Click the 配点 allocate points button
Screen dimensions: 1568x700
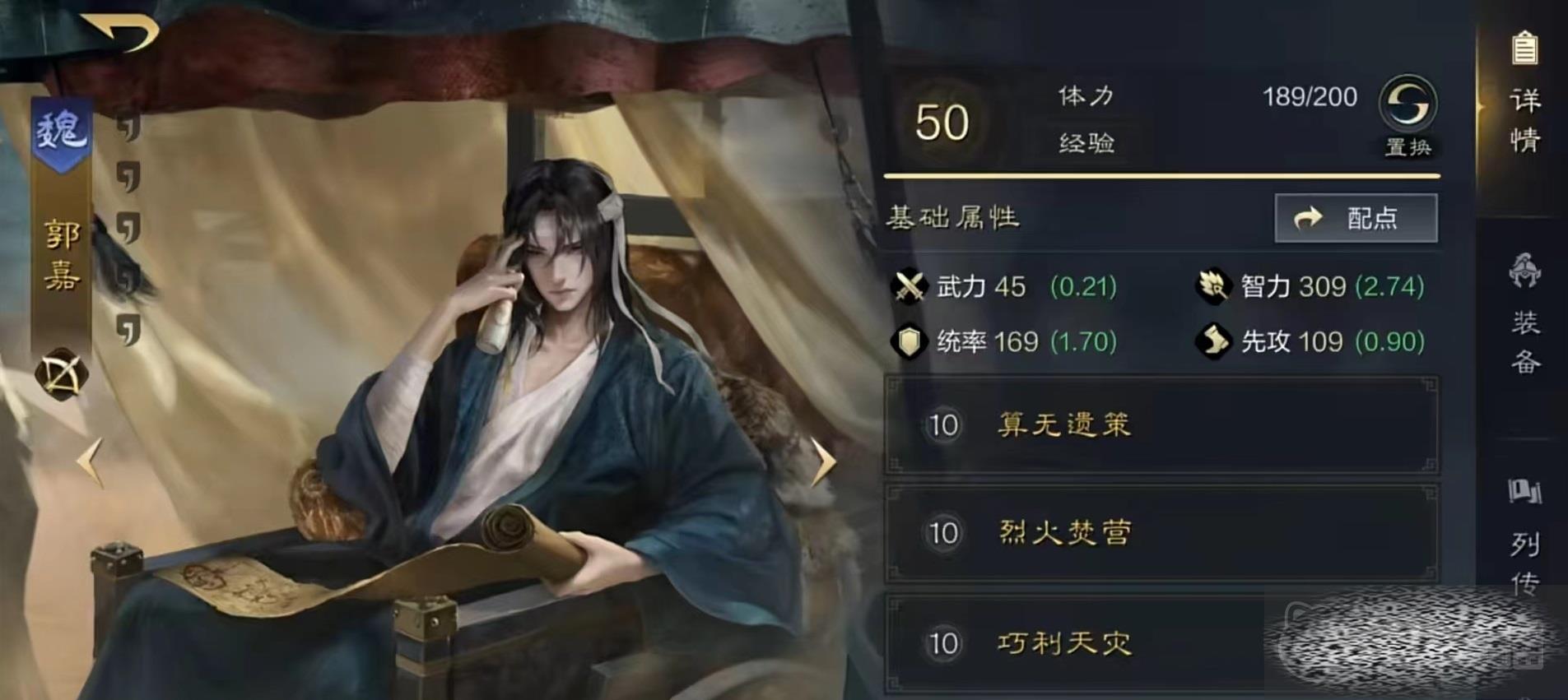click(x=1356, y=218)
